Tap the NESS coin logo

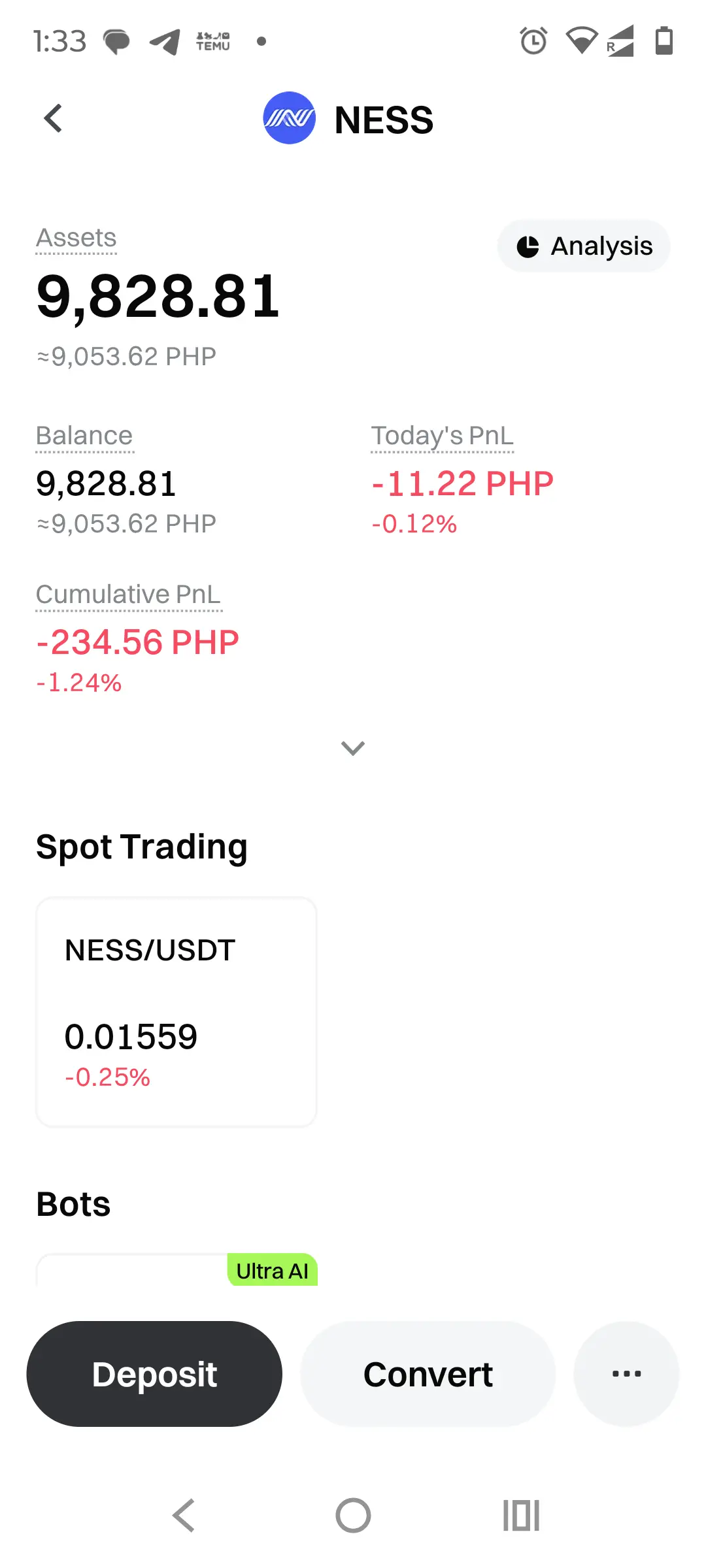click(x=289, y=118)
